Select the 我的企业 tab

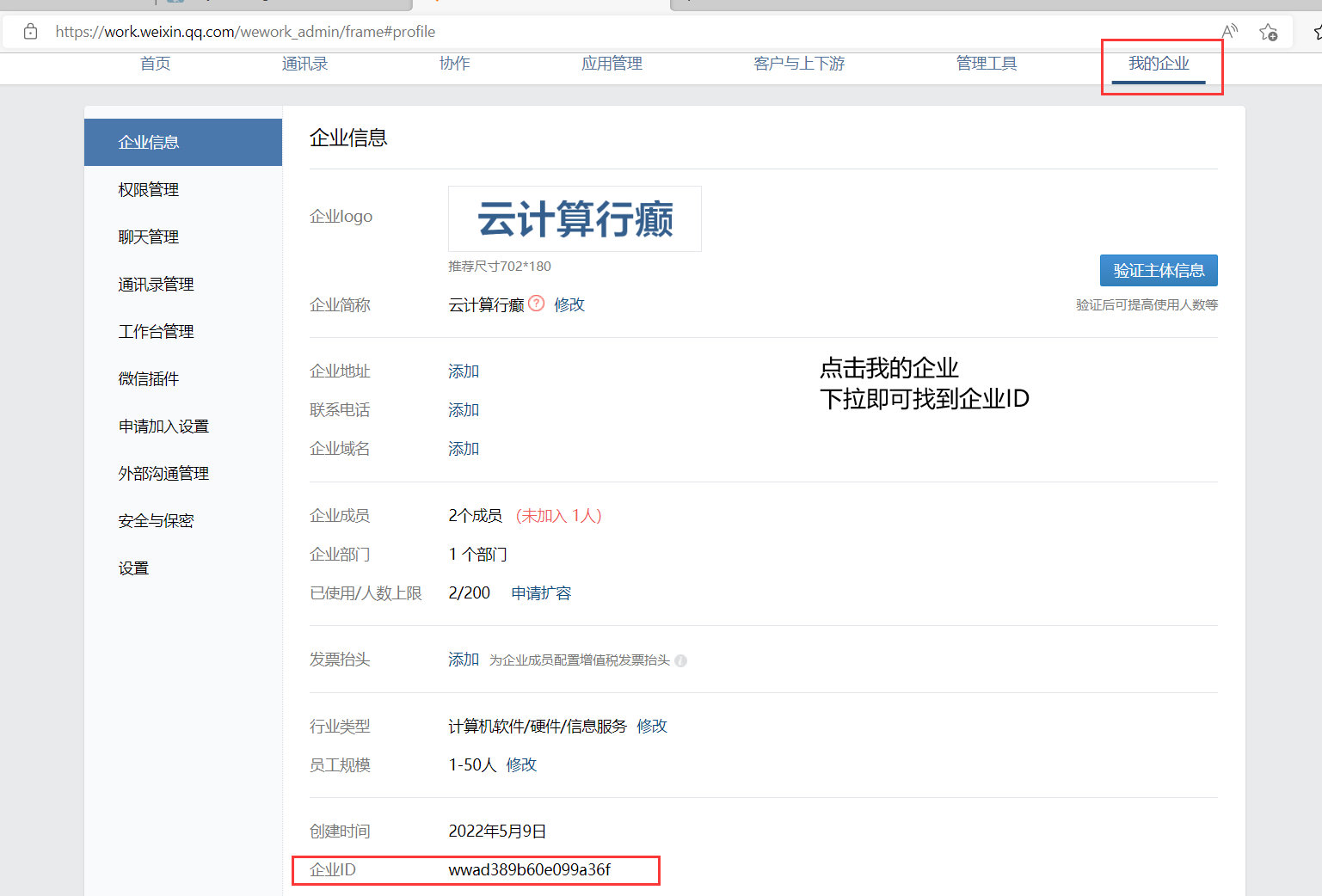click(x=1159, y=64)
